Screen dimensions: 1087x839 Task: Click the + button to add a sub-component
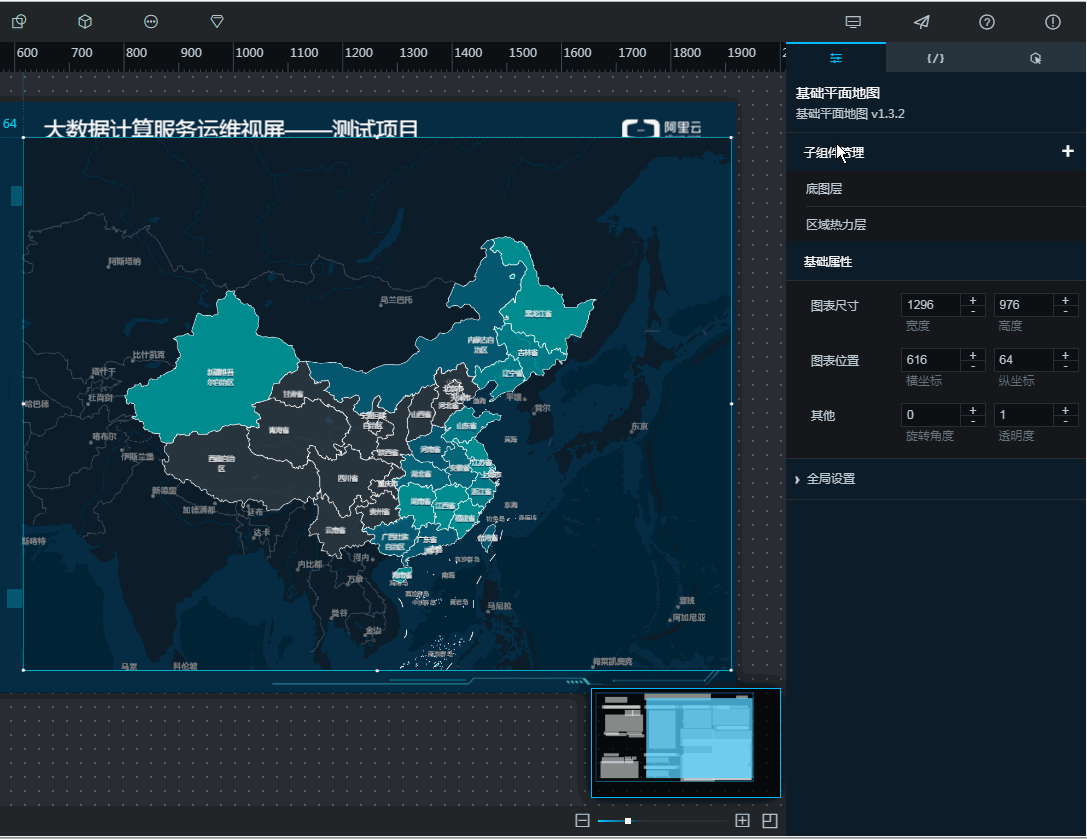(1067, 151)
